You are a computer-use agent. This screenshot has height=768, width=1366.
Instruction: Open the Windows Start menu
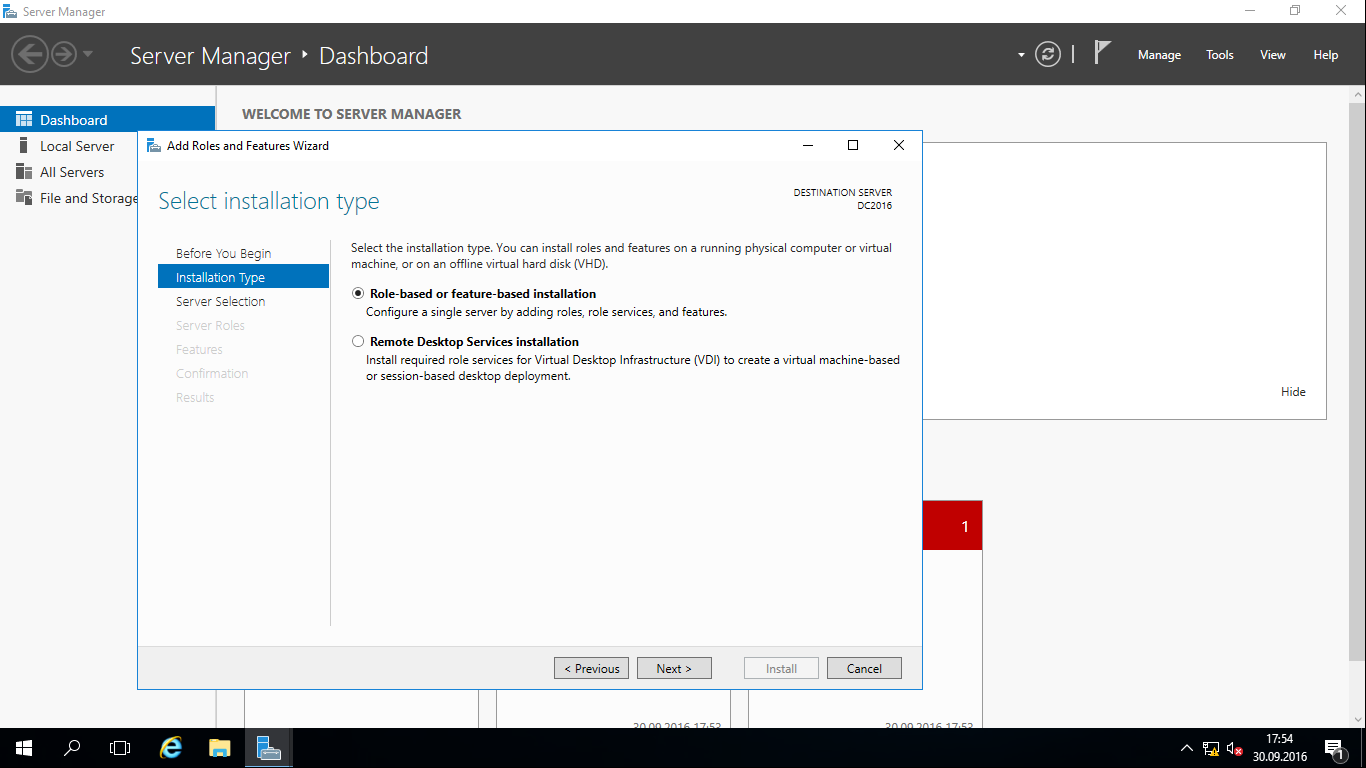pos(24,748)
